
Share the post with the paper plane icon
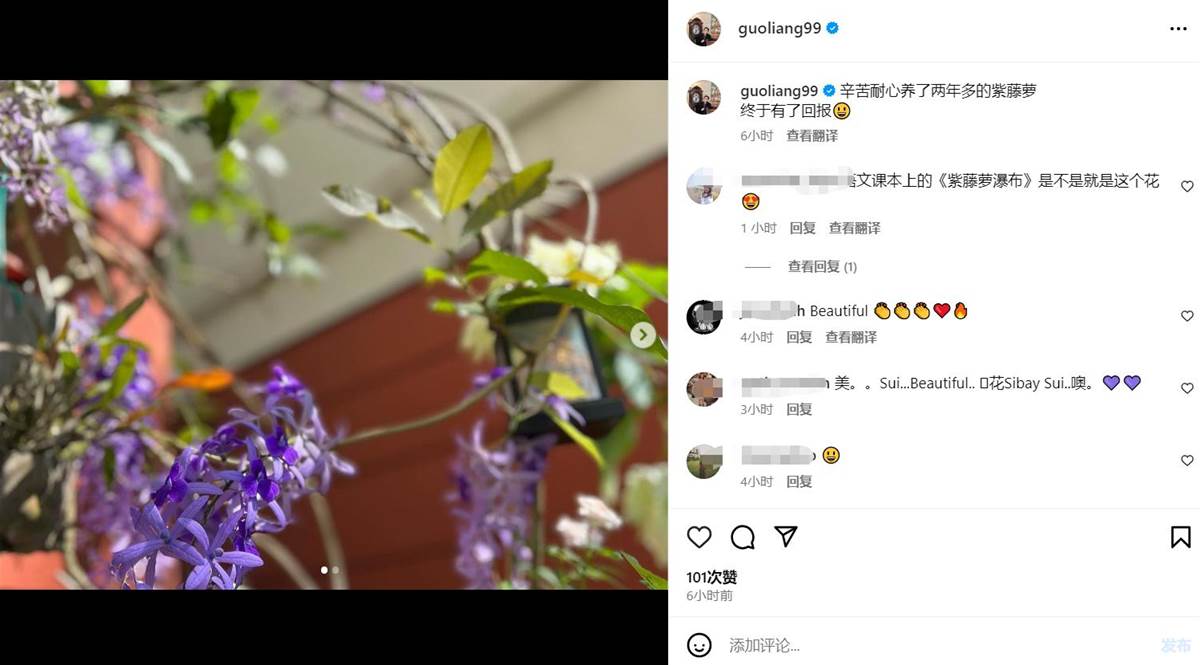tap(786, 537)
